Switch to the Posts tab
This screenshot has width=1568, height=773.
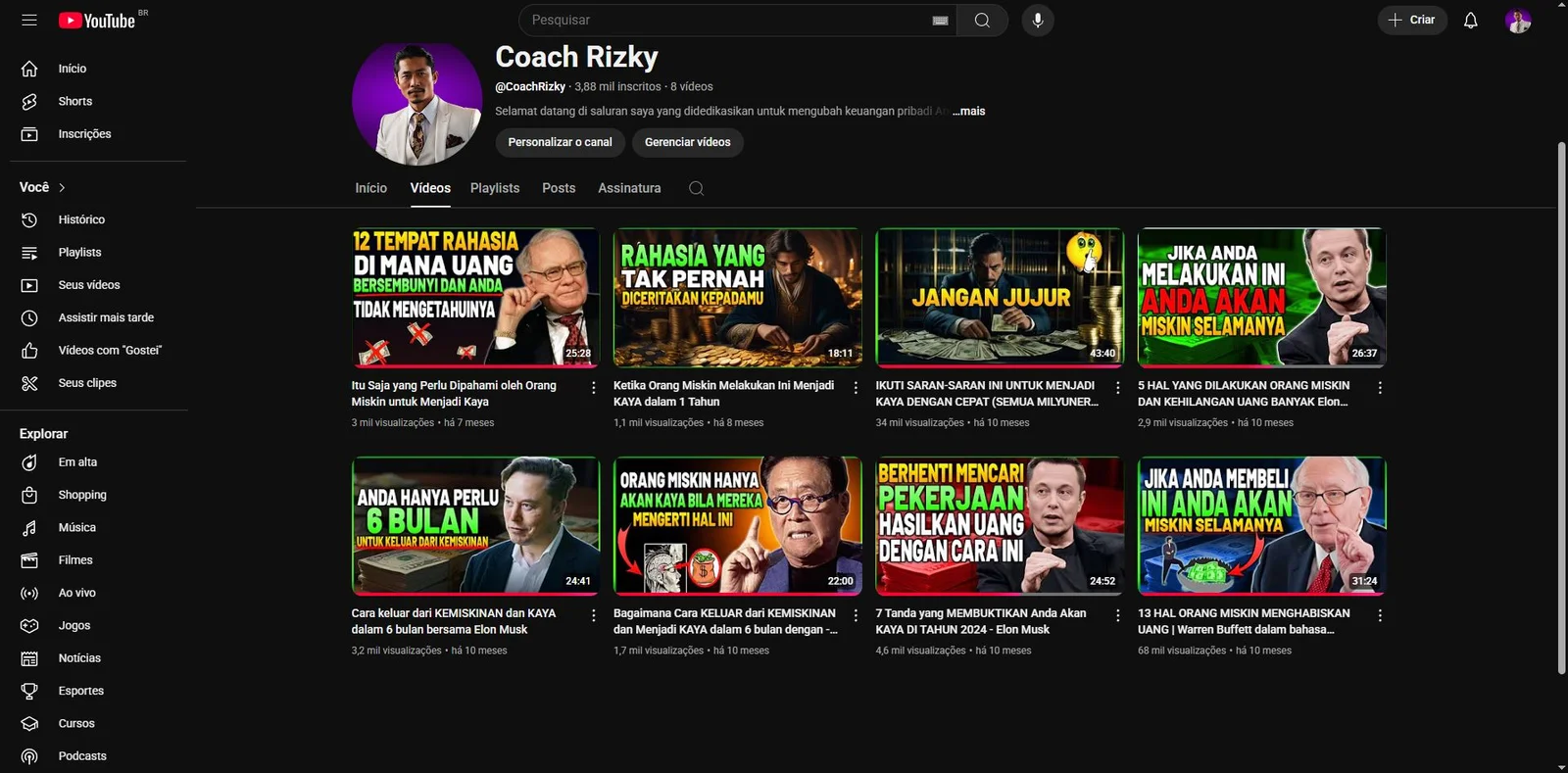559,188
